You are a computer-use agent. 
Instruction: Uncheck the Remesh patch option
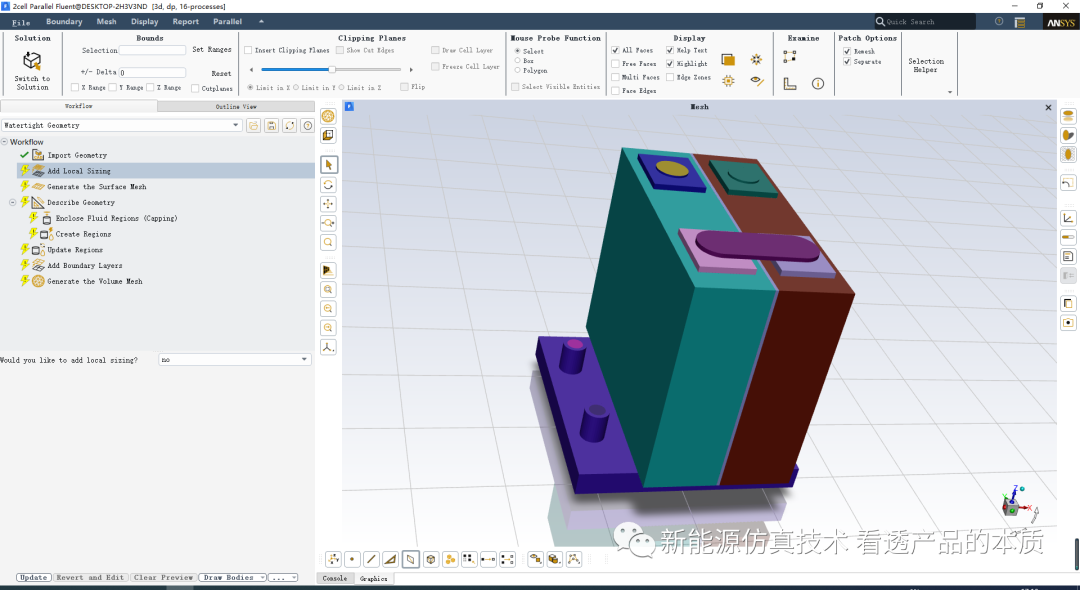pyautogui.click(x=847, y=51)
